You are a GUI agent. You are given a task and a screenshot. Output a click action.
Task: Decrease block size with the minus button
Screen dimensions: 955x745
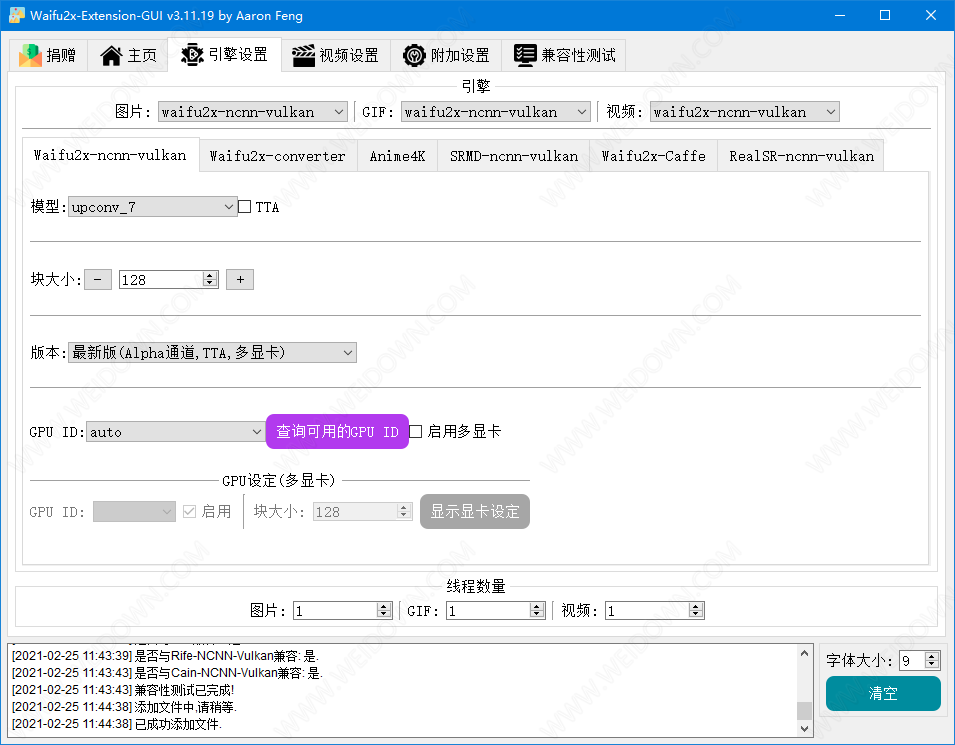click(97, 280)
